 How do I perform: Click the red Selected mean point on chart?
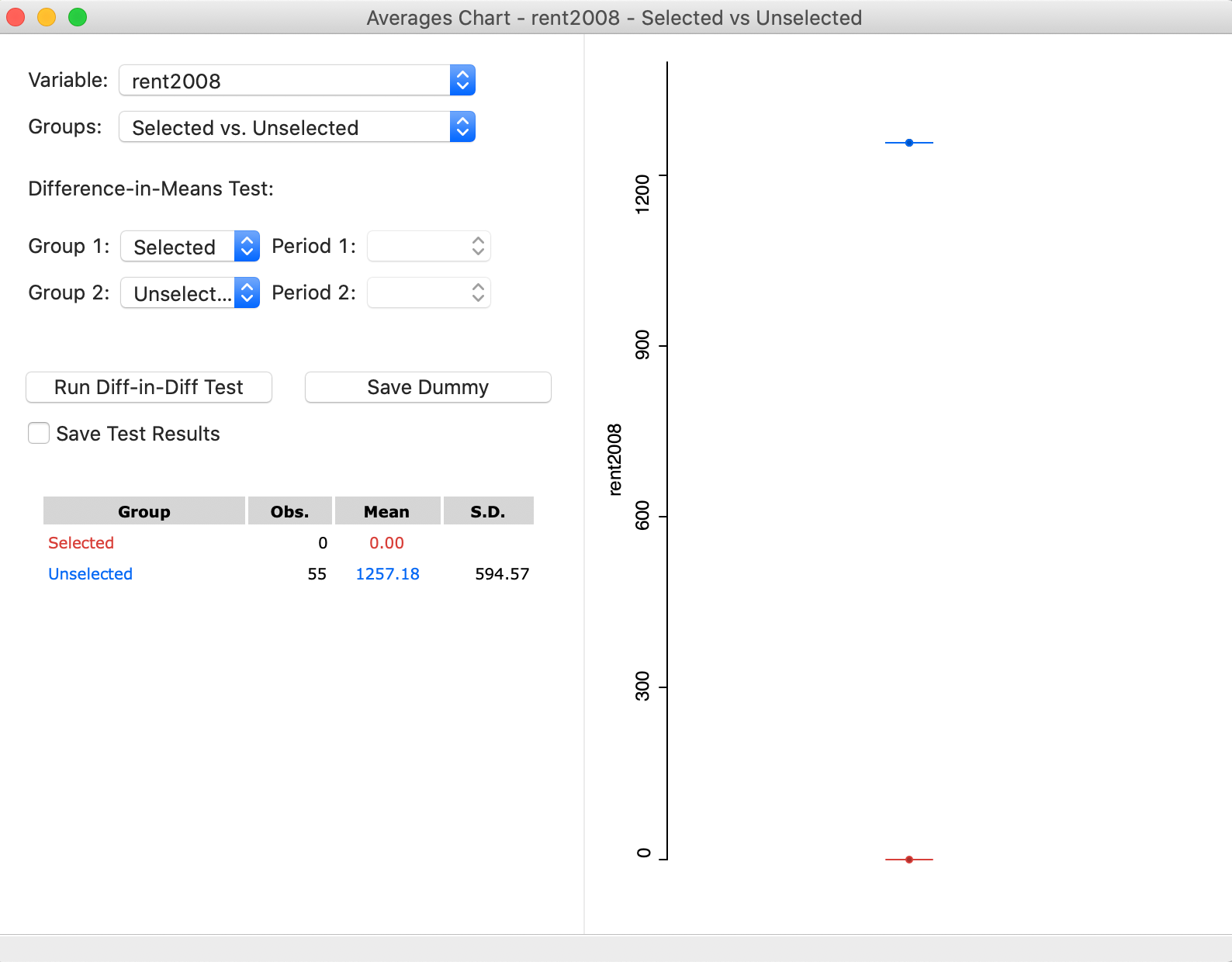[909, 860]
